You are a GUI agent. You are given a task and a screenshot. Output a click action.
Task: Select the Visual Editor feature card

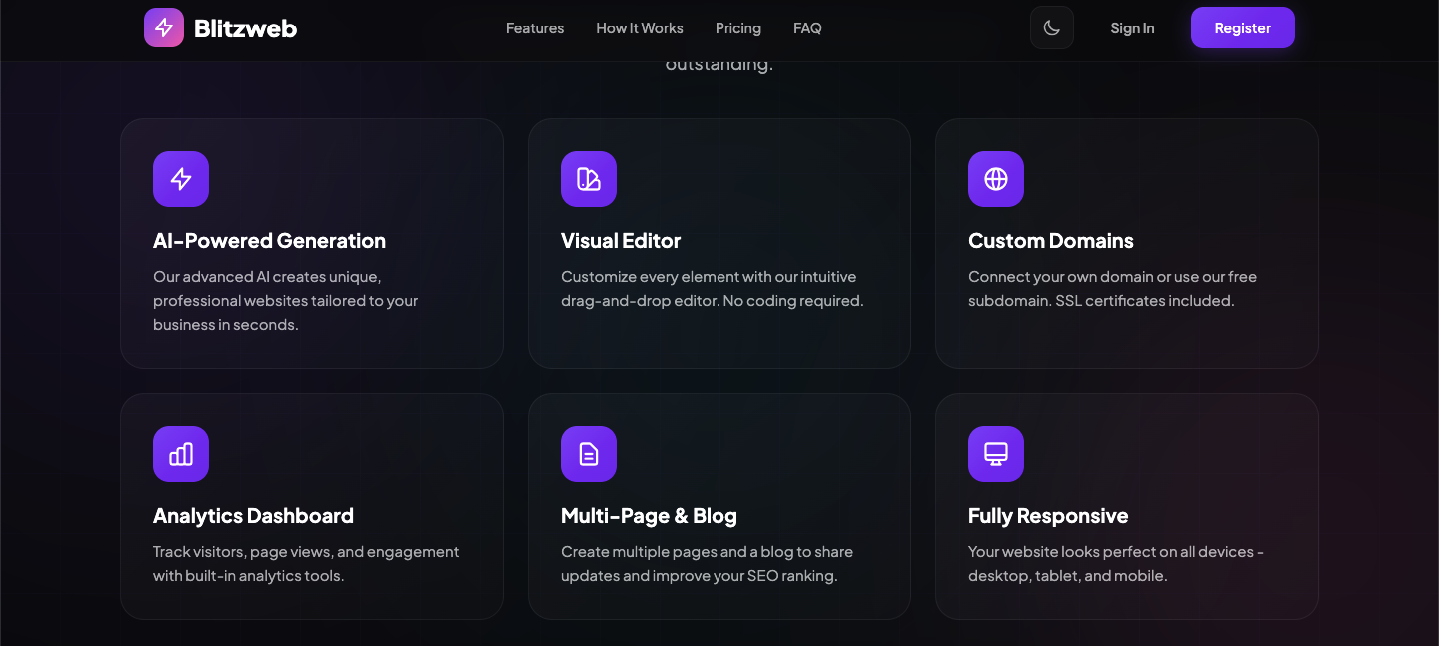[719, 243]
